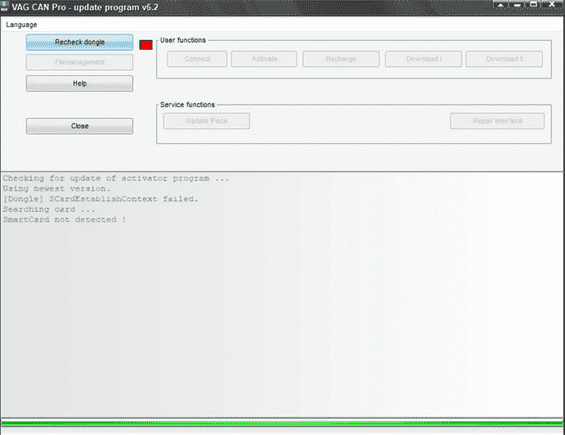The width and height of the screenshot is (565, 435).
Task: Close the window using the title bar X
Action: pyautogui.click(x=552, y=5)
